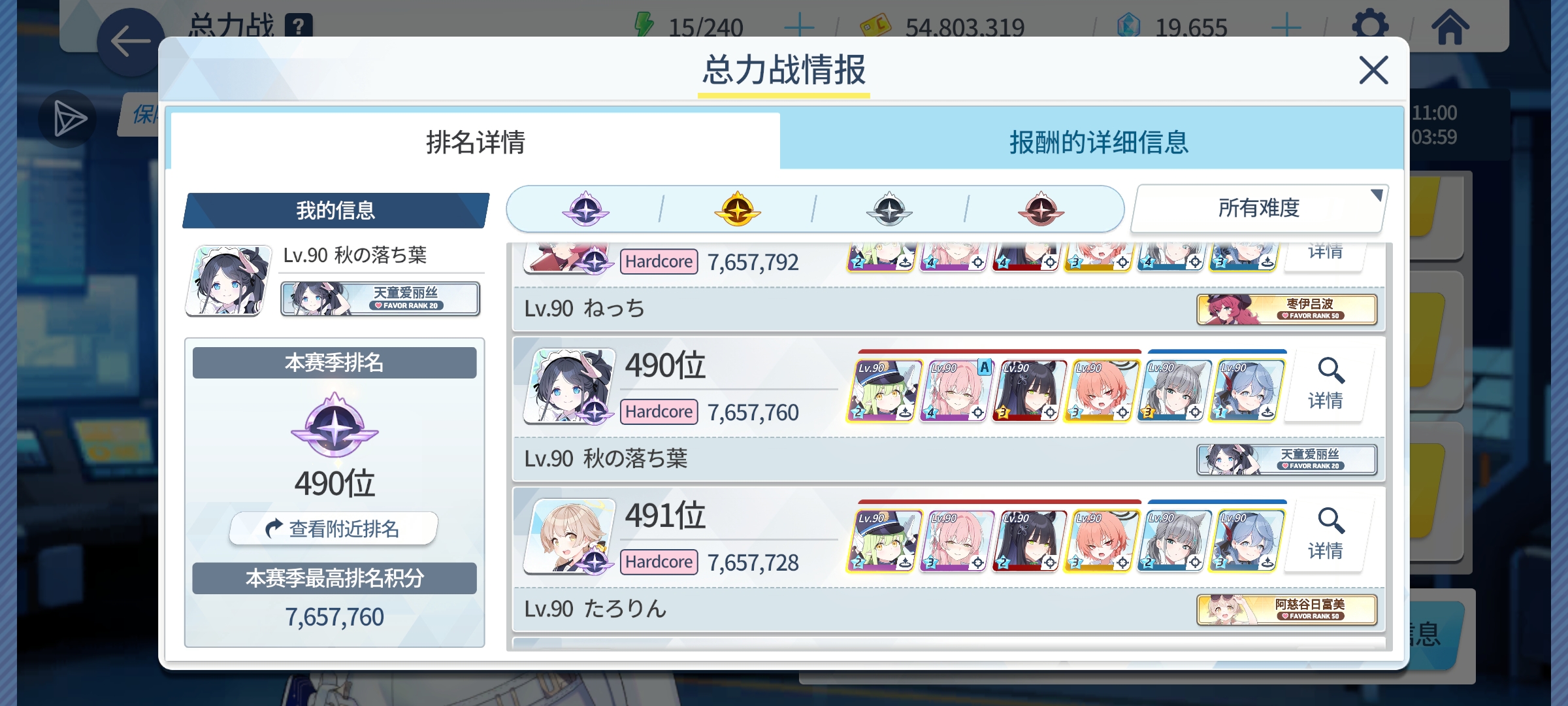1568x706 pixels.
Task: Click 查看附近排名 button
Action: coord(334,528)
